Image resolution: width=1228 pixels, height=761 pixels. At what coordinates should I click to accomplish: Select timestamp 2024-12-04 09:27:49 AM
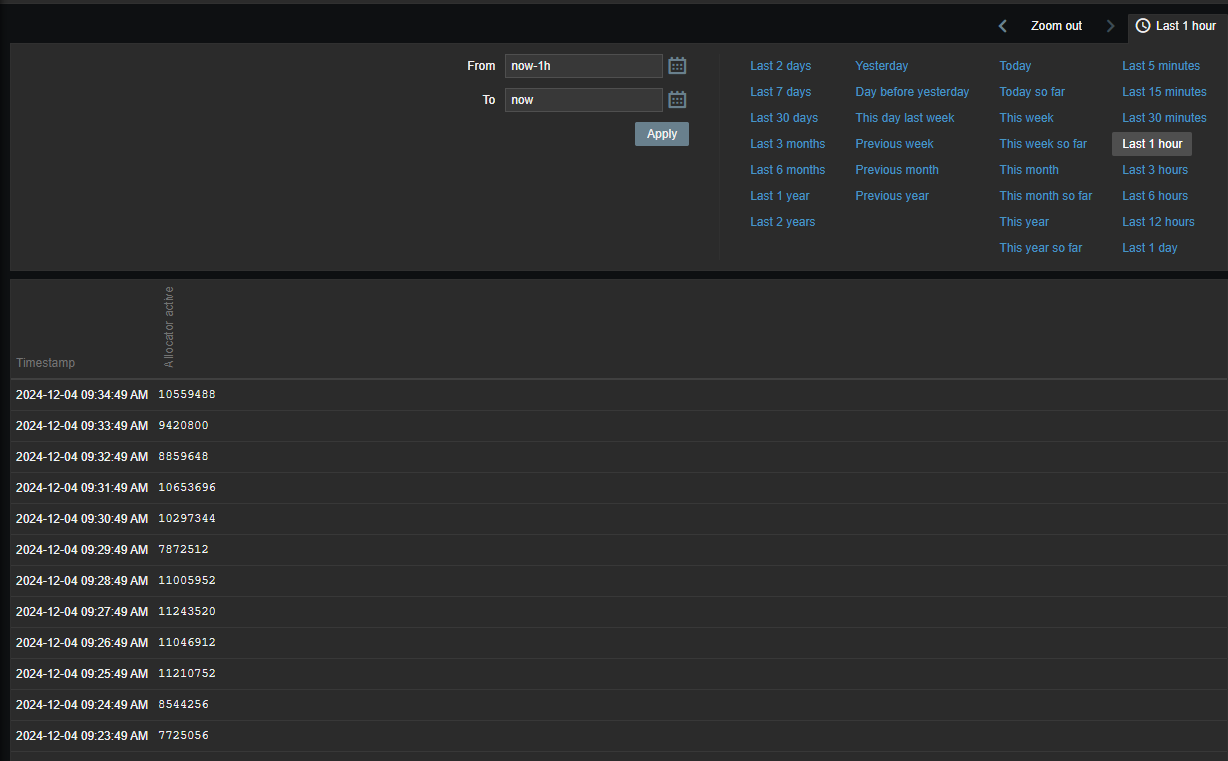82,612
